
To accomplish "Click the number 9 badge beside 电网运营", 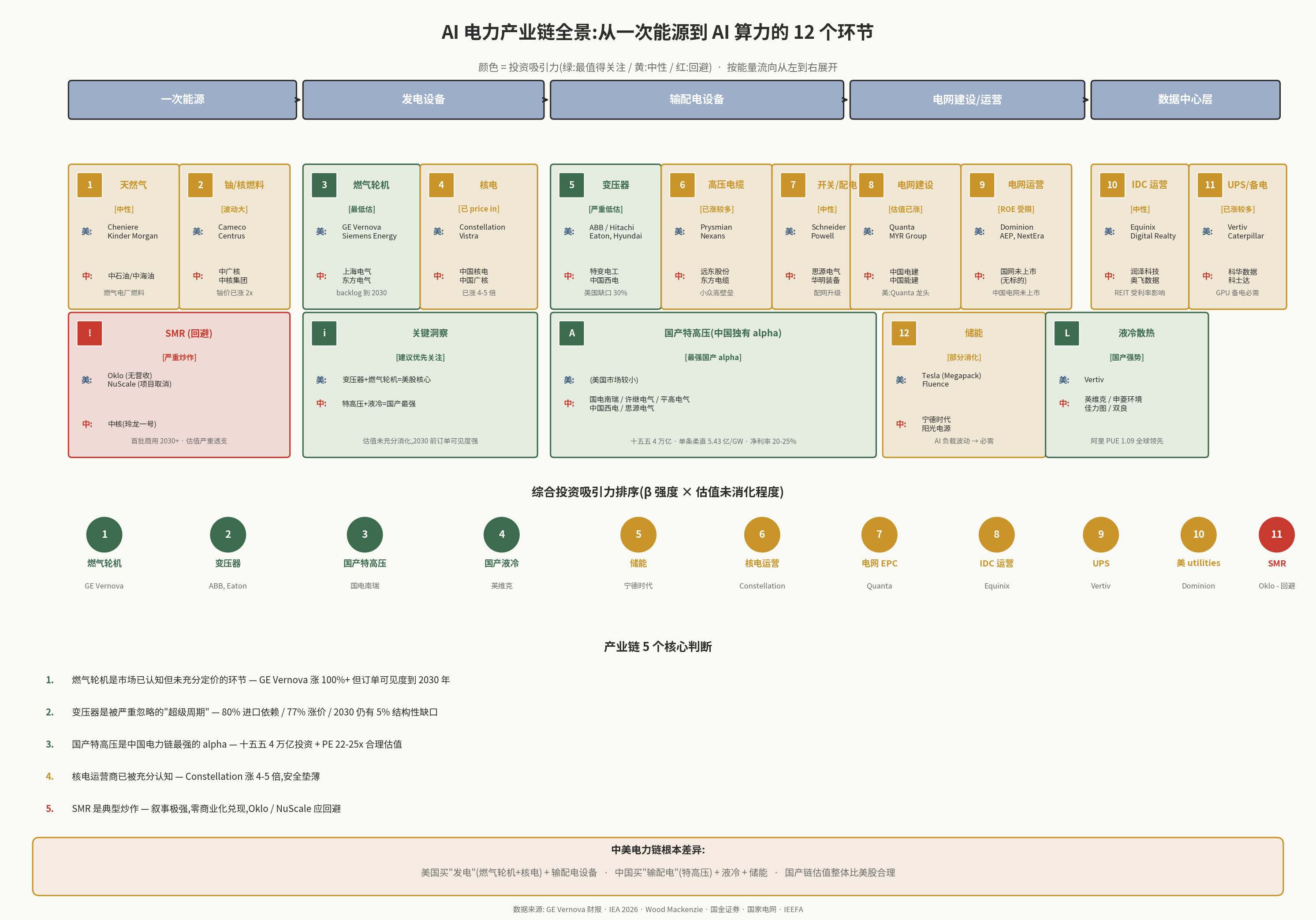I will pyautogui.click(x=982, y=185).
